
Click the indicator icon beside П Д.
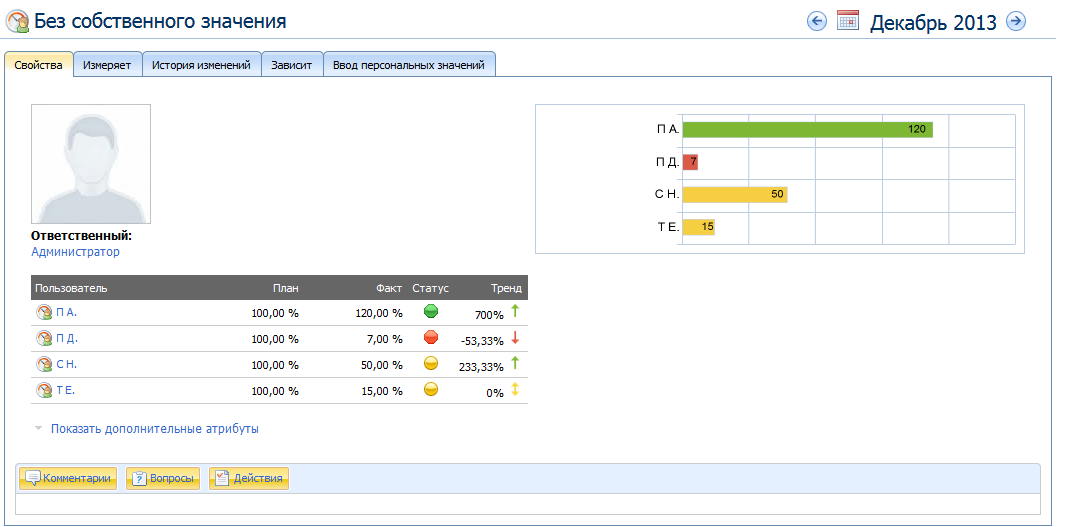pos(44,338)
